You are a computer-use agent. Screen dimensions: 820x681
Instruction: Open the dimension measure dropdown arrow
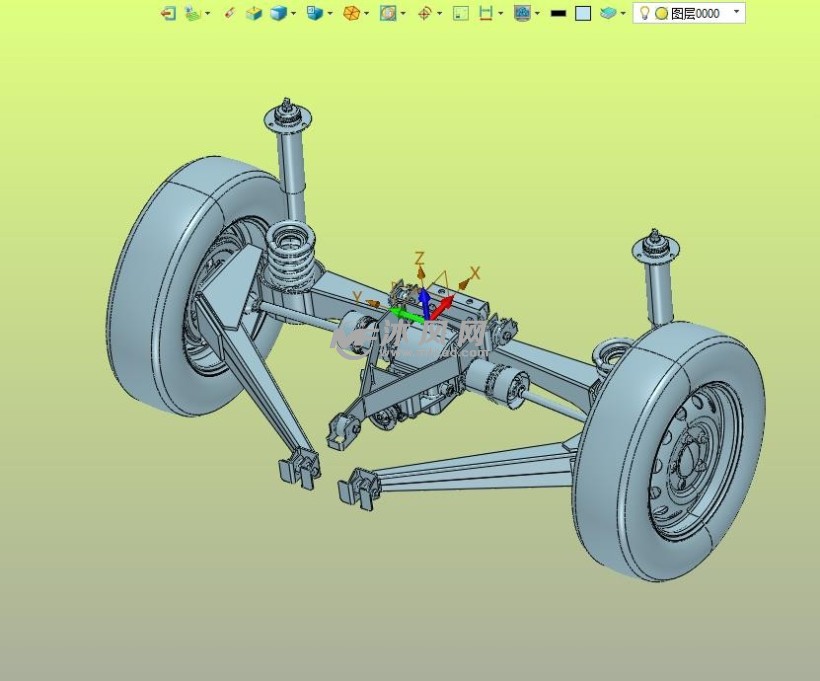tap(500, 14)
